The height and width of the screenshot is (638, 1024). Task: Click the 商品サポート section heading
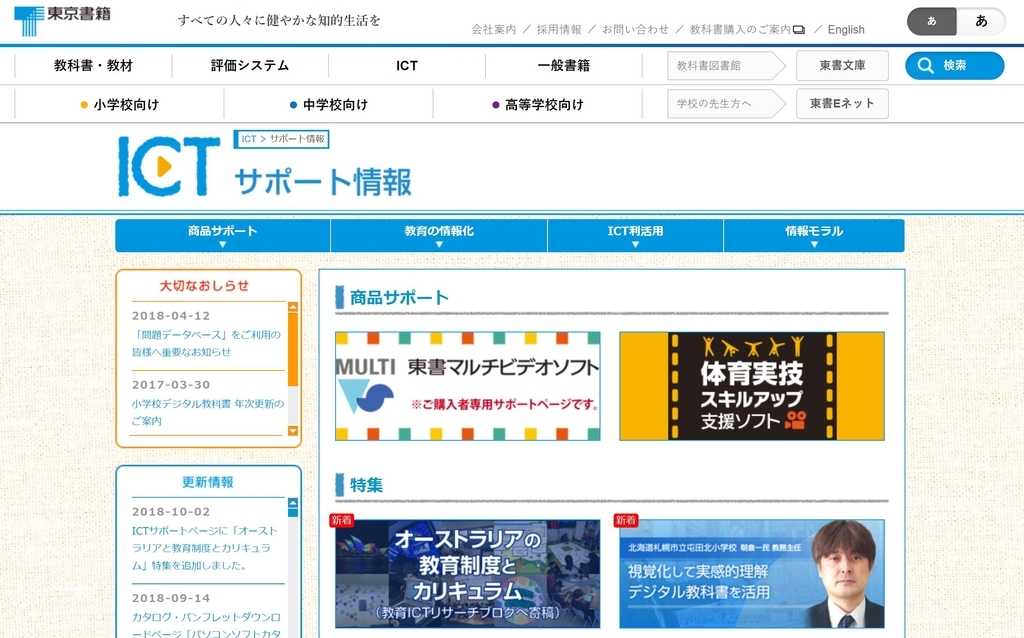click(x=399, y=298)
